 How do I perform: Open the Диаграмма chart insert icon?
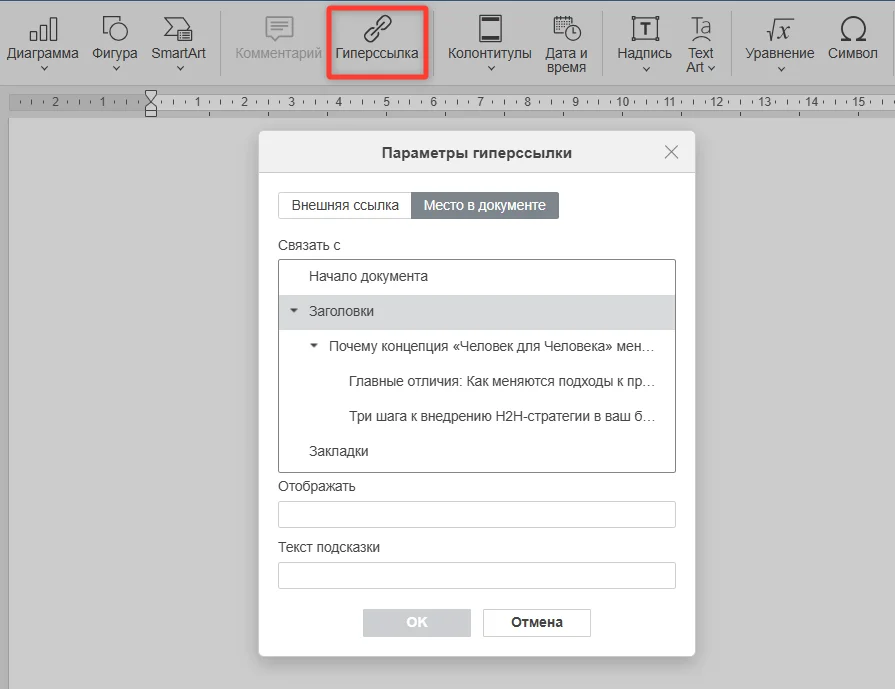pyautogui.click(x=43, y=30)
